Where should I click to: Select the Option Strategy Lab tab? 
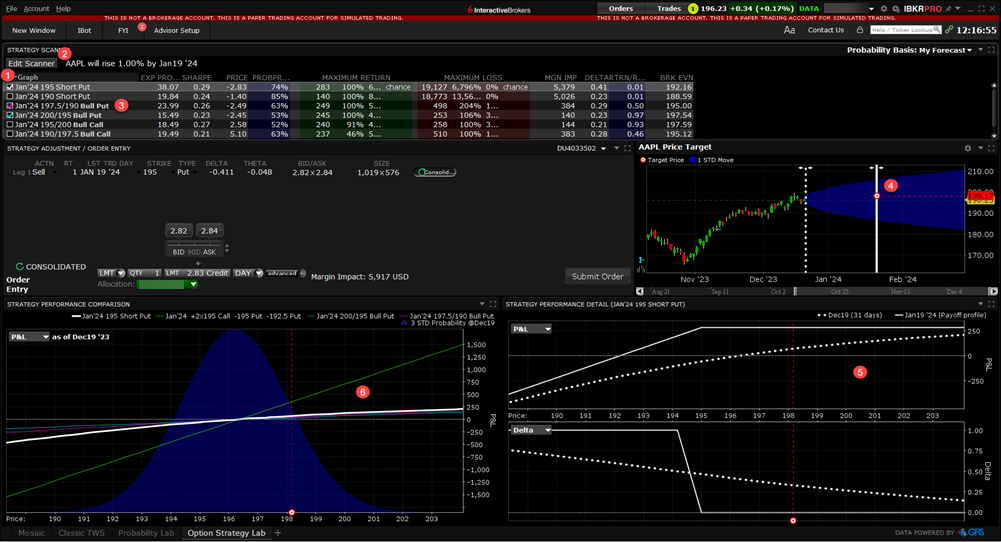click(x=227, y=533)
